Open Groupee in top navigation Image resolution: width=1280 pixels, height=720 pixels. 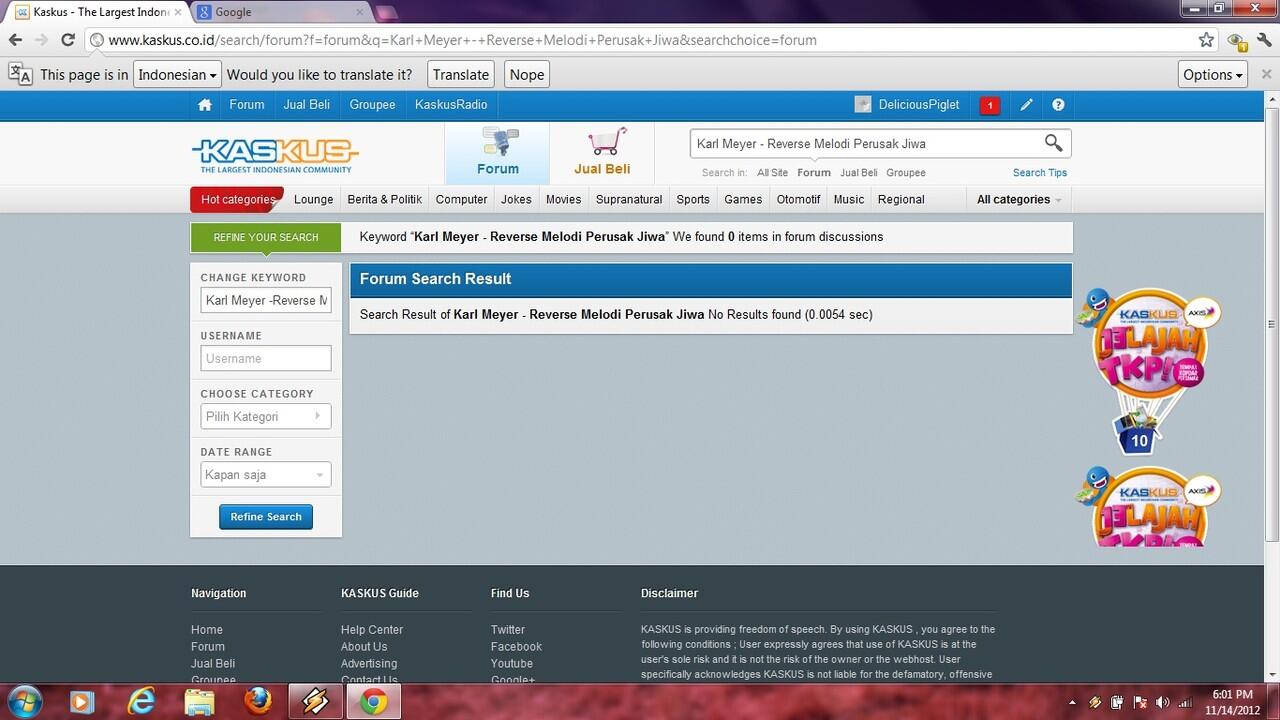tap(373, 104)
